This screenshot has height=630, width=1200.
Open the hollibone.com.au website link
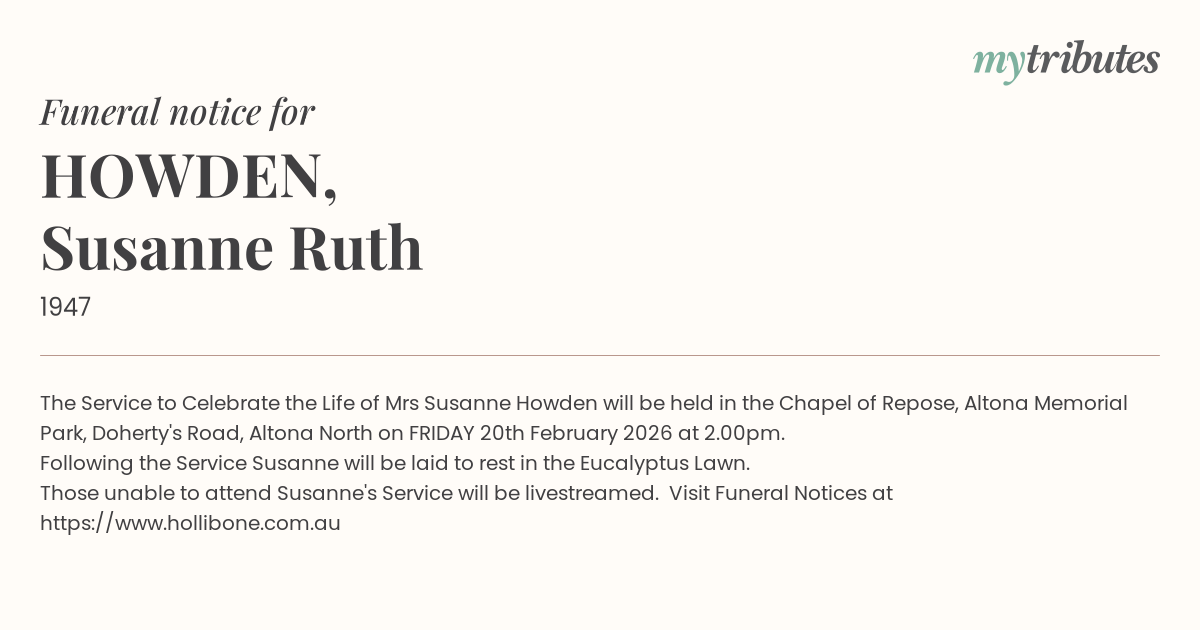coord(190,523)
